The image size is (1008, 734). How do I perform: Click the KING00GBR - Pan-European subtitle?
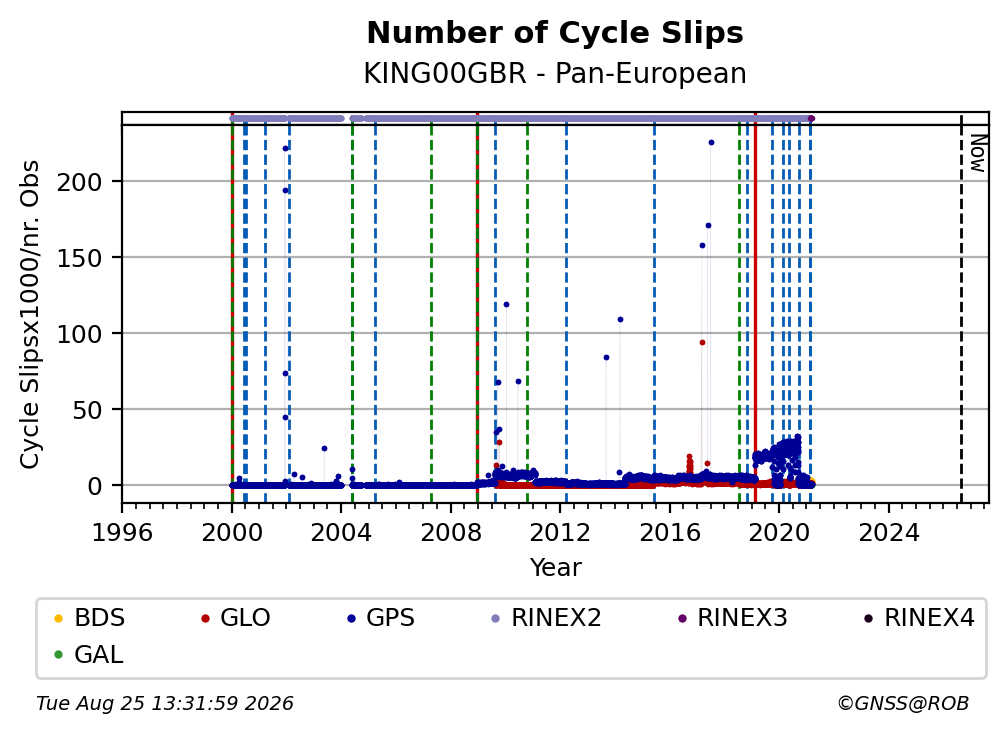point(555,73)
